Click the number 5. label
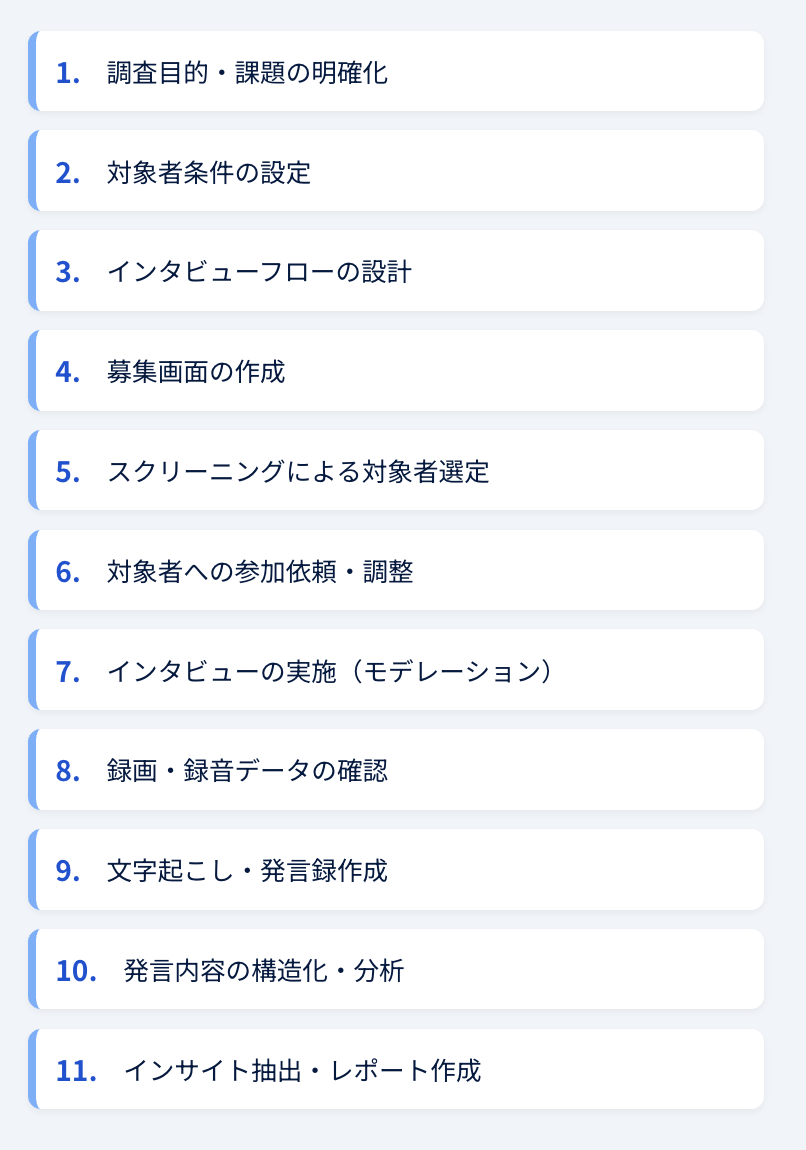Screen dimensions: 806x1150 (x=68, y=472)
